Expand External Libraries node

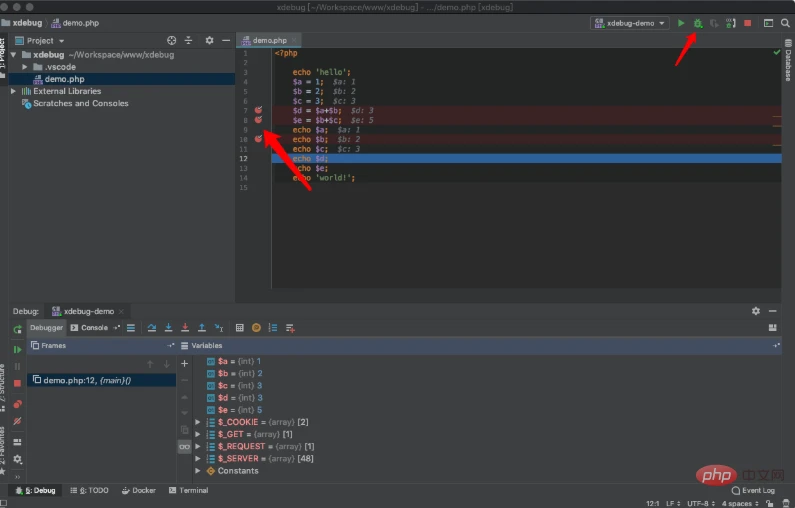[x=14, y=91]
